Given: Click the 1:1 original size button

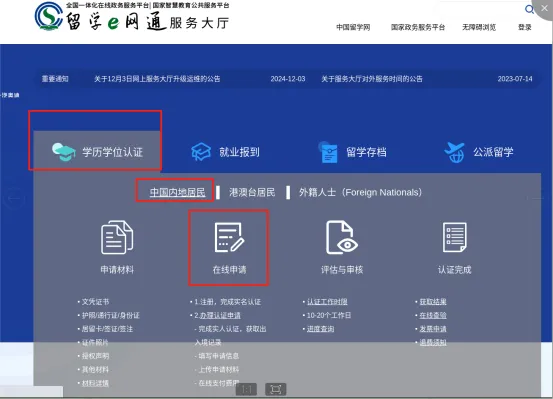Looking at the screenshot, I should pos(246,389).
